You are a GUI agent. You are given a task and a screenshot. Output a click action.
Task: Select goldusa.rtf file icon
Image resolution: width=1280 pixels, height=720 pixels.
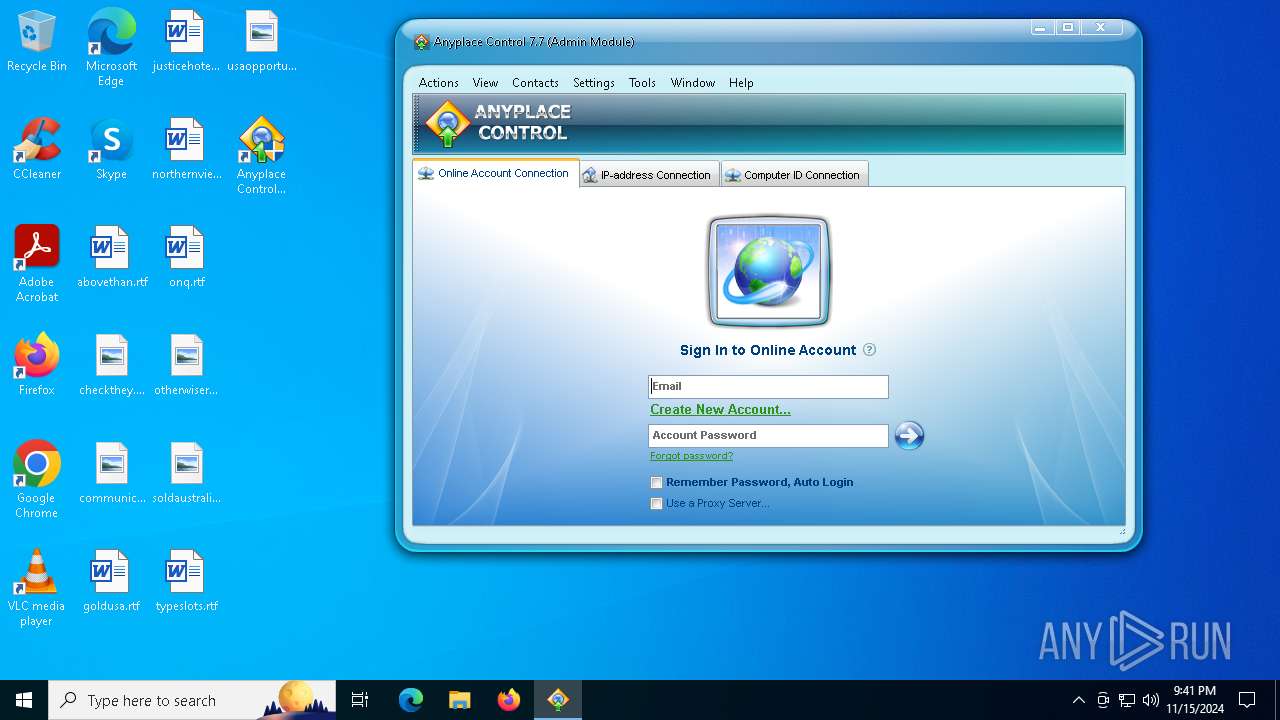coord(112,581)
